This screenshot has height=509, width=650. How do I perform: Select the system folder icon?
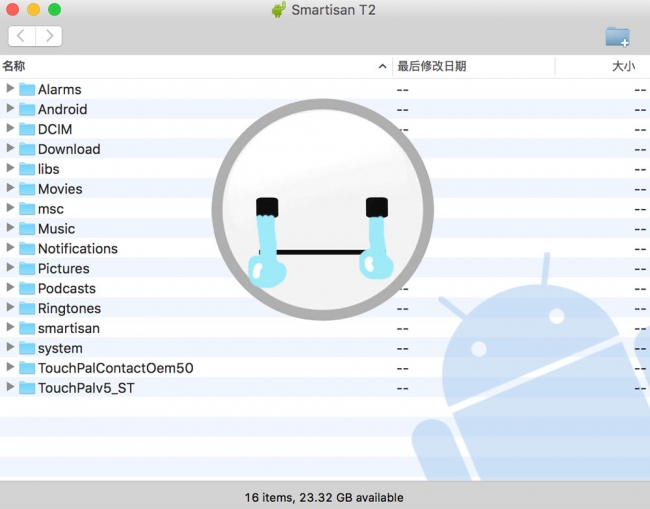pos(27,348)
